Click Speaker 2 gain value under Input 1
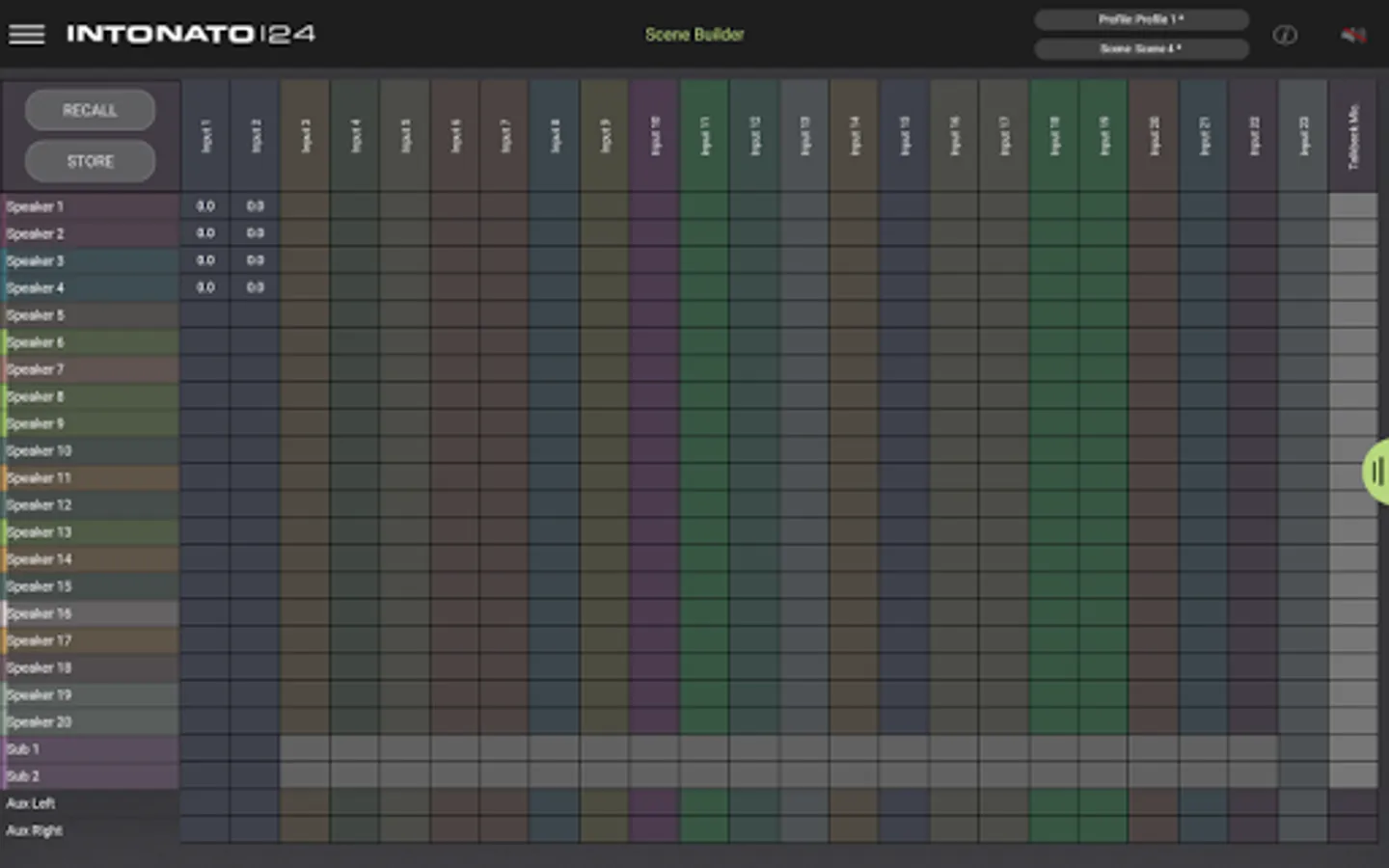This screenshot has height=868, width=1389. (205, 233)
